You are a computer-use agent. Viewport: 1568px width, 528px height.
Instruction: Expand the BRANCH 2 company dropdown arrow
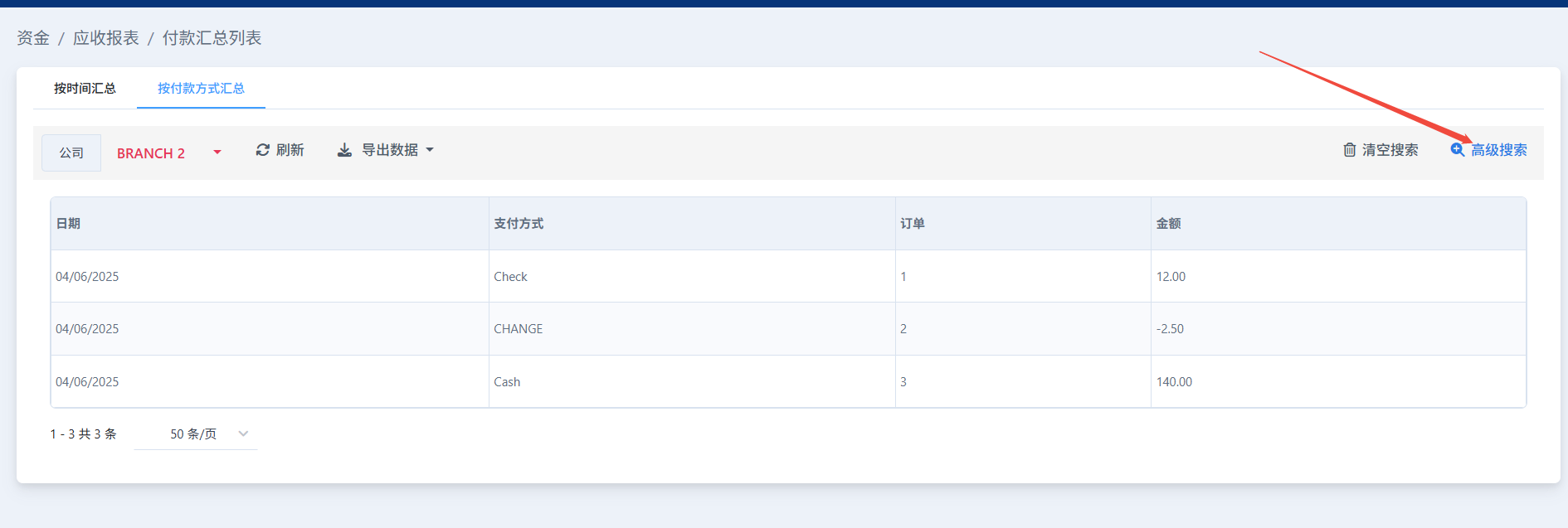[217, 153]
